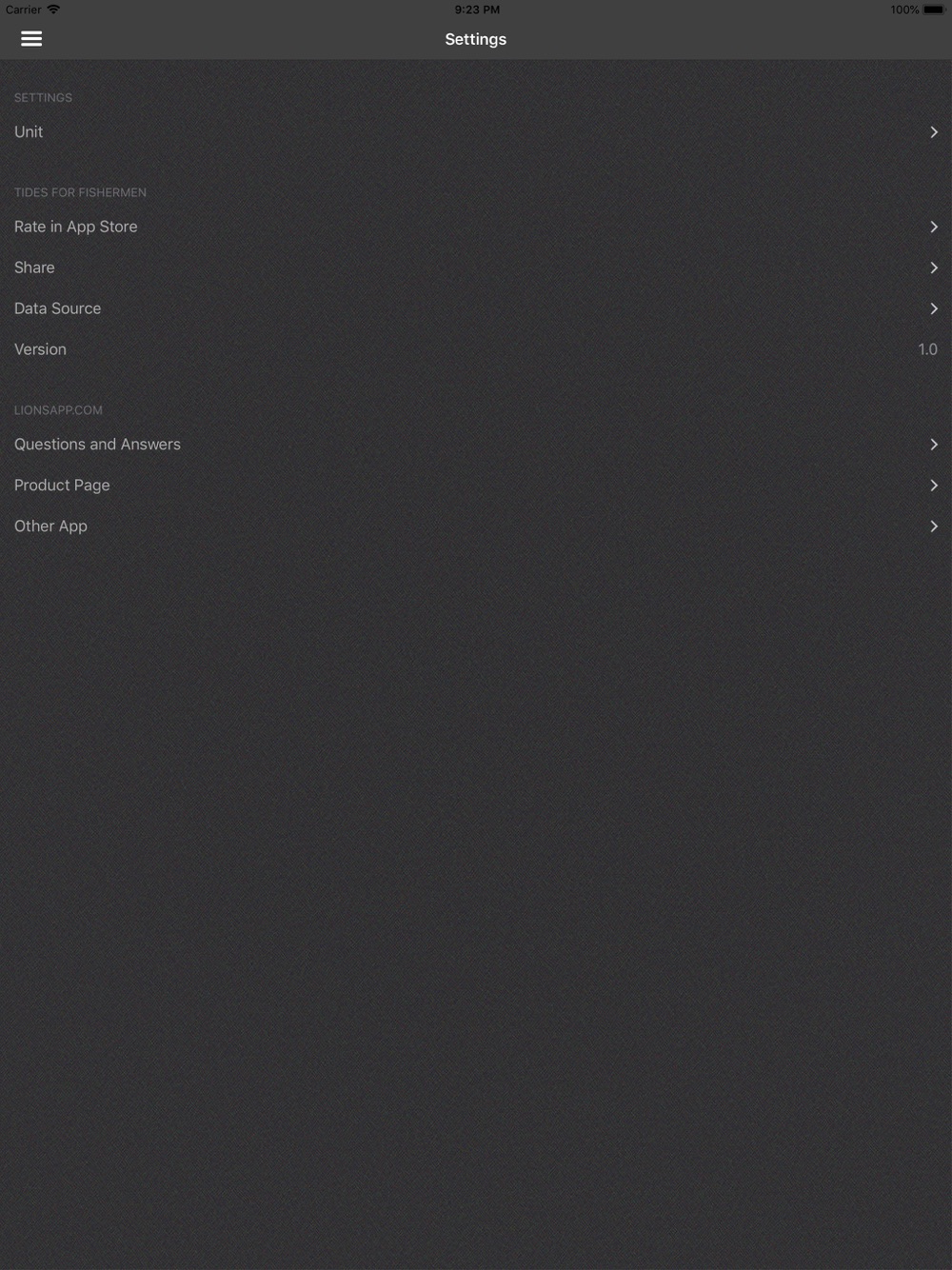Click the Rate in App Store chevron
Image resolution: width=952 pixels, height=1270 pixels.
click(x=934, y=227)
